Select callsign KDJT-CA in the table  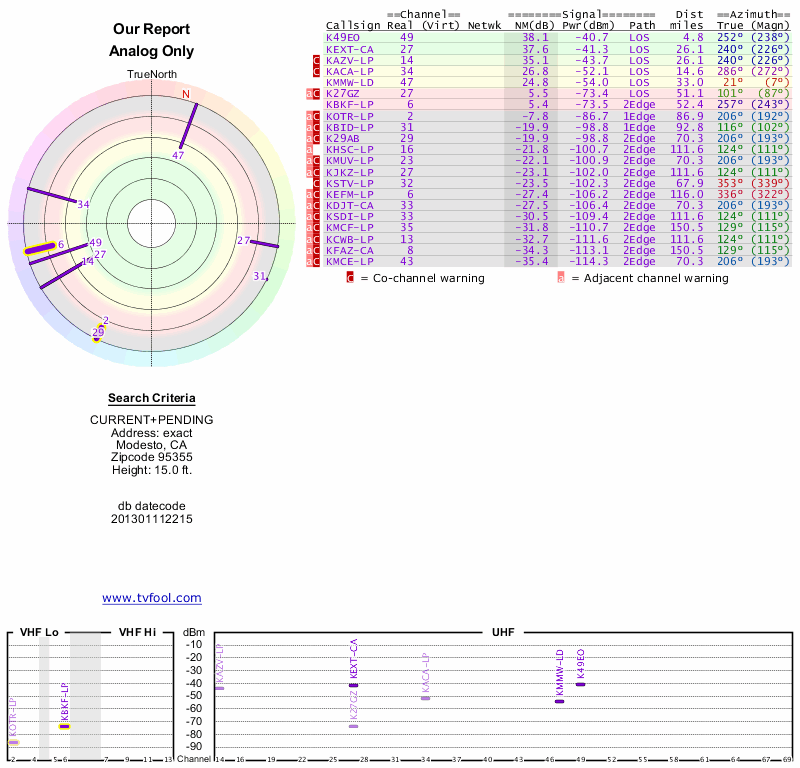click(x=349, y=205)
